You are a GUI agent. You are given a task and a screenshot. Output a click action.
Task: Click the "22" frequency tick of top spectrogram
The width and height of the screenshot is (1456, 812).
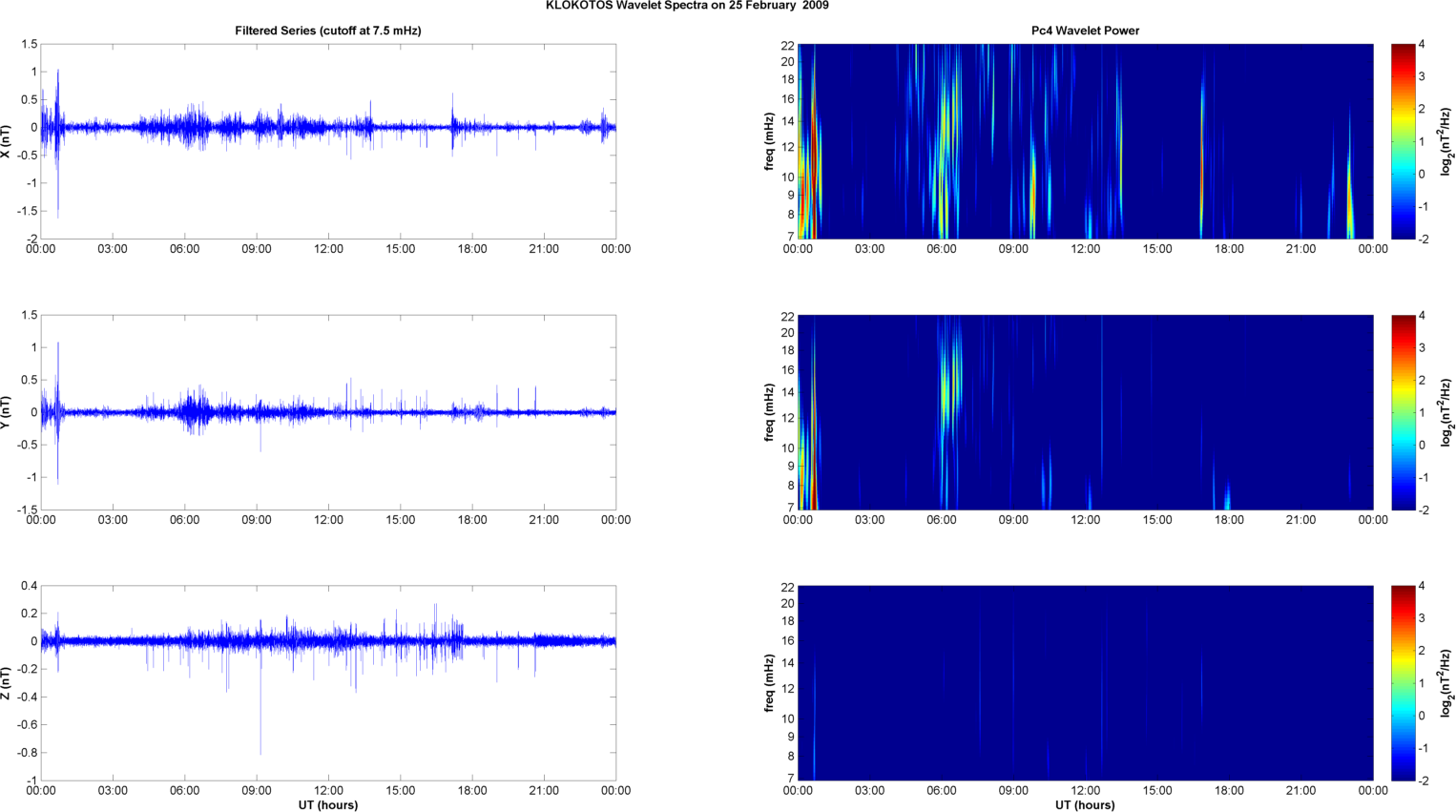pos(788,45)
